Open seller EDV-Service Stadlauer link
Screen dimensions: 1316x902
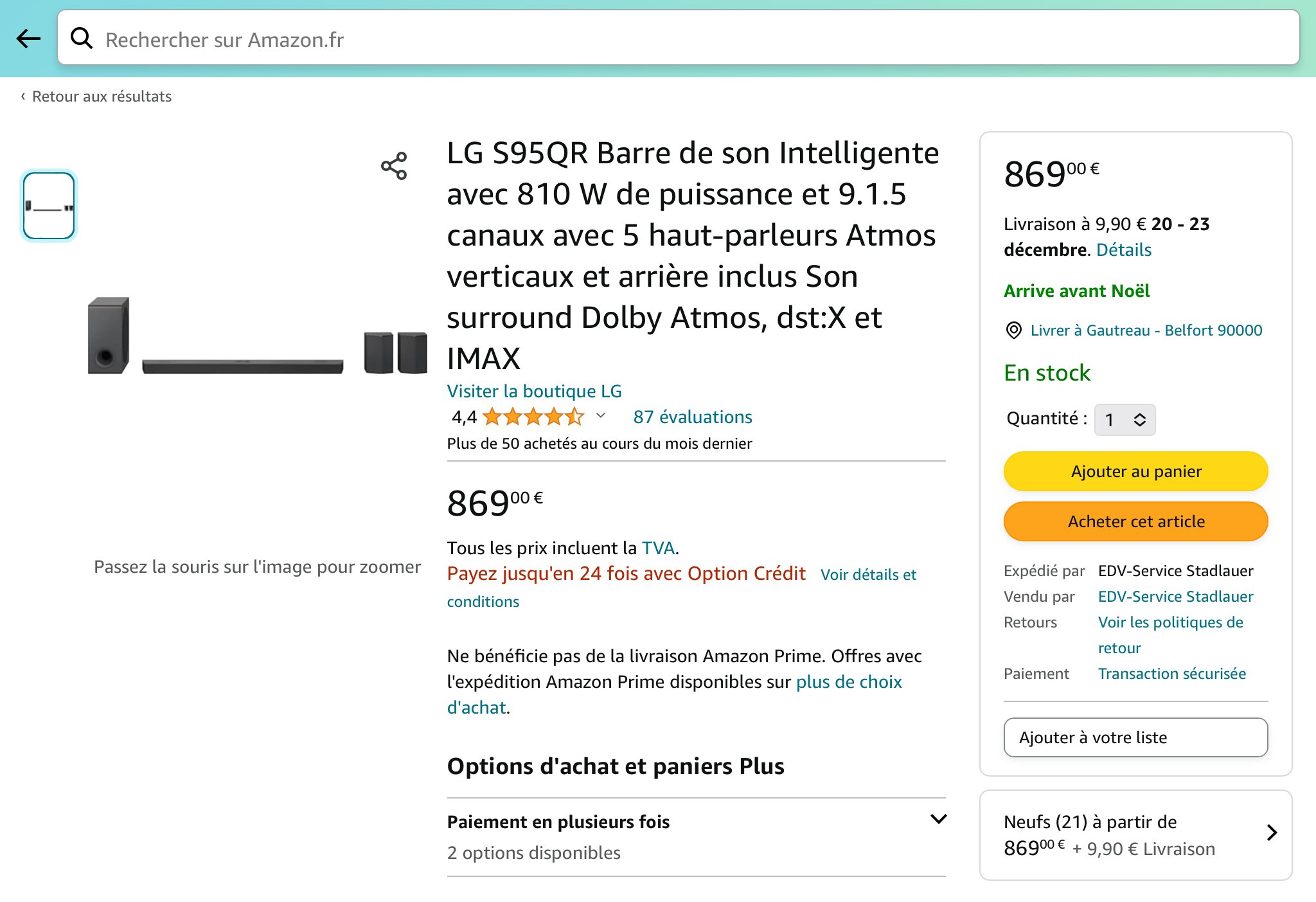1175,597
